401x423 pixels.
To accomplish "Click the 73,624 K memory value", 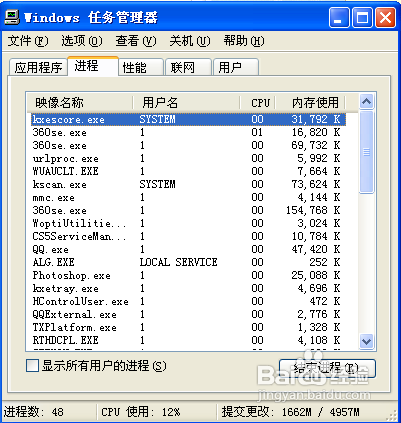I will click(316, 184).
